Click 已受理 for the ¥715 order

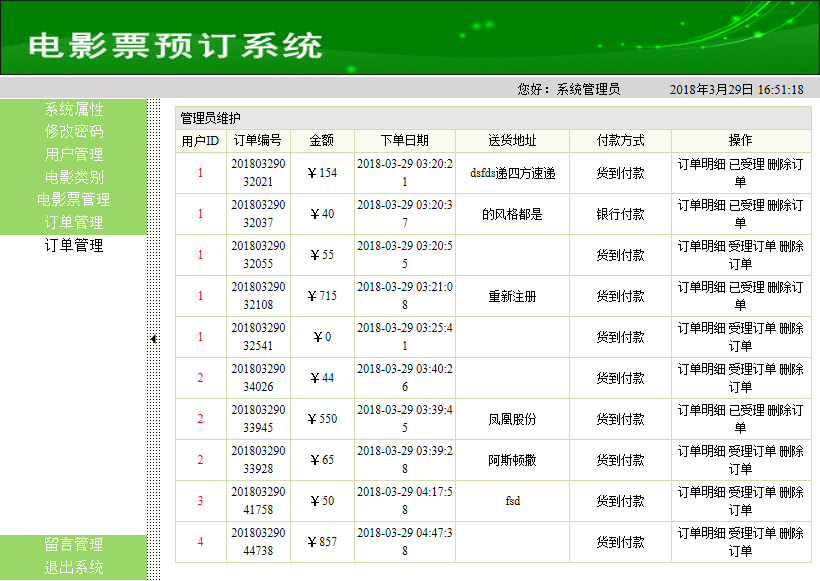point(746,287)
